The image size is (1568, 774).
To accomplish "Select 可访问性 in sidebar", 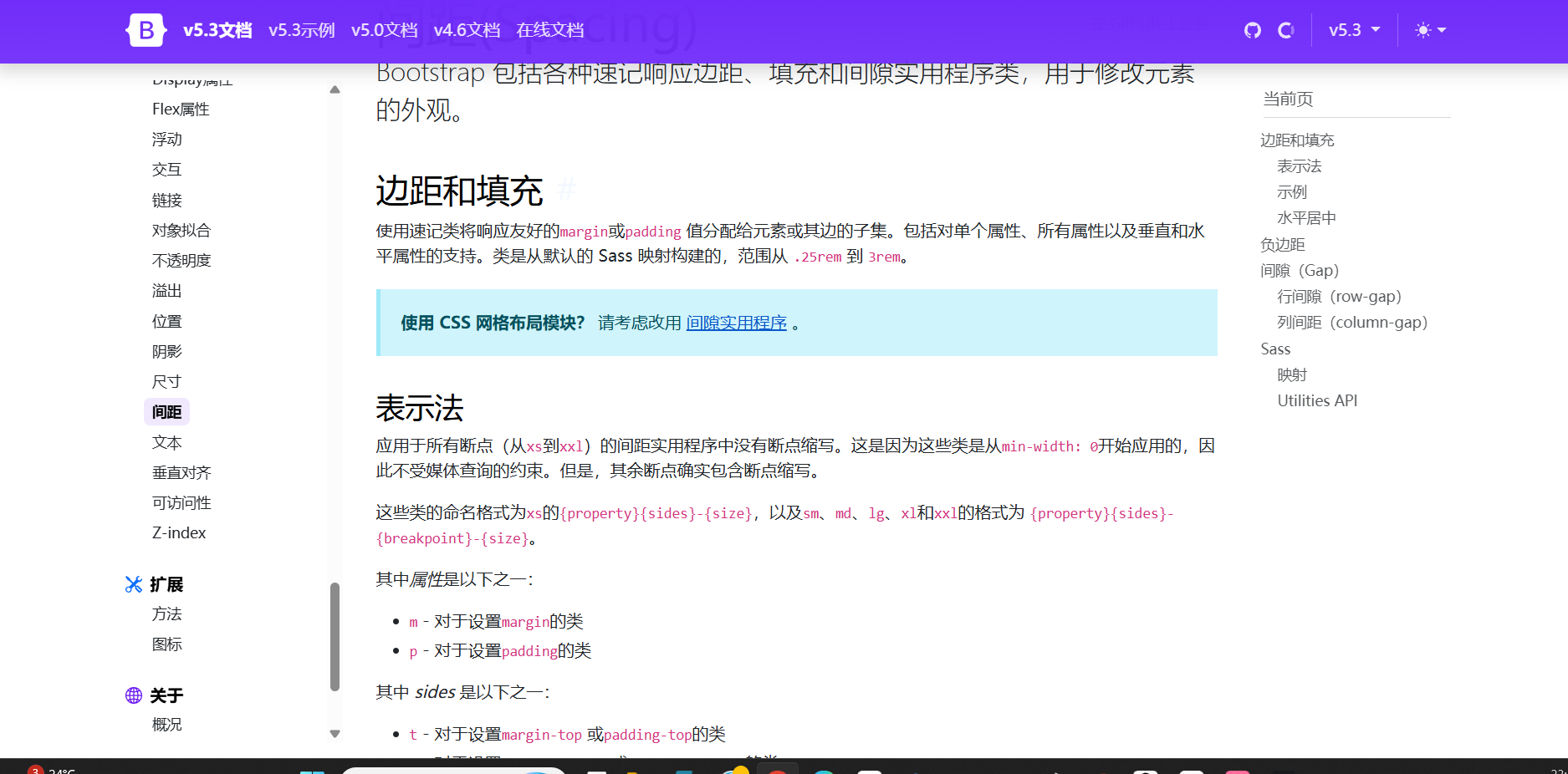I will pyautogui.click(x=181, y=502).
